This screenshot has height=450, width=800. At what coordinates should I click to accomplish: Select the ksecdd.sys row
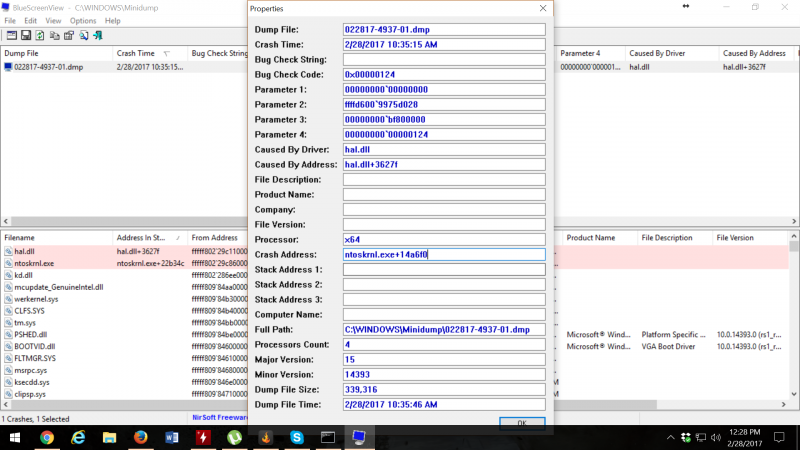pos(125,382)
